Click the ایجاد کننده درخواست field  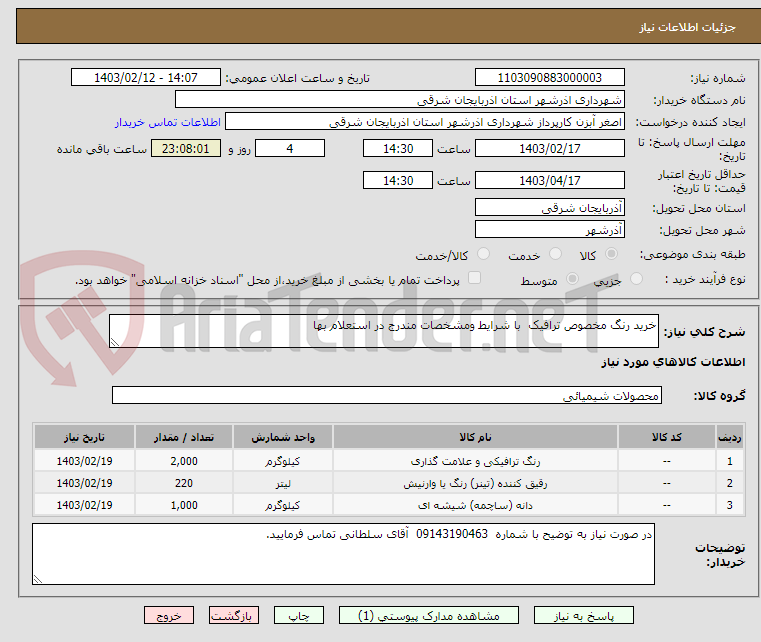[425, 122]
